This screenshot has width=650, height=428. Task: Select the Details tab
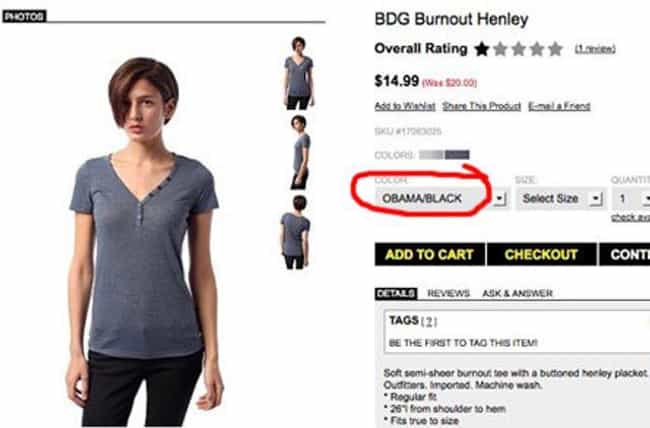396,293
